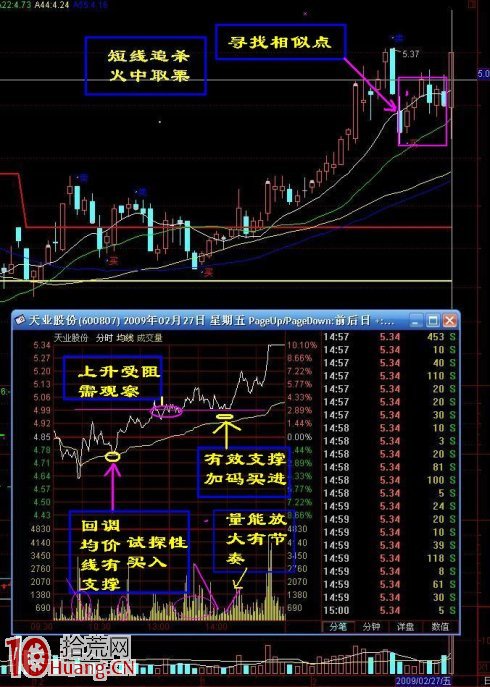Maximize the 天业股份 intraday popup window
The width and height of the screenshot is (490, 687).
coord(433,320)
